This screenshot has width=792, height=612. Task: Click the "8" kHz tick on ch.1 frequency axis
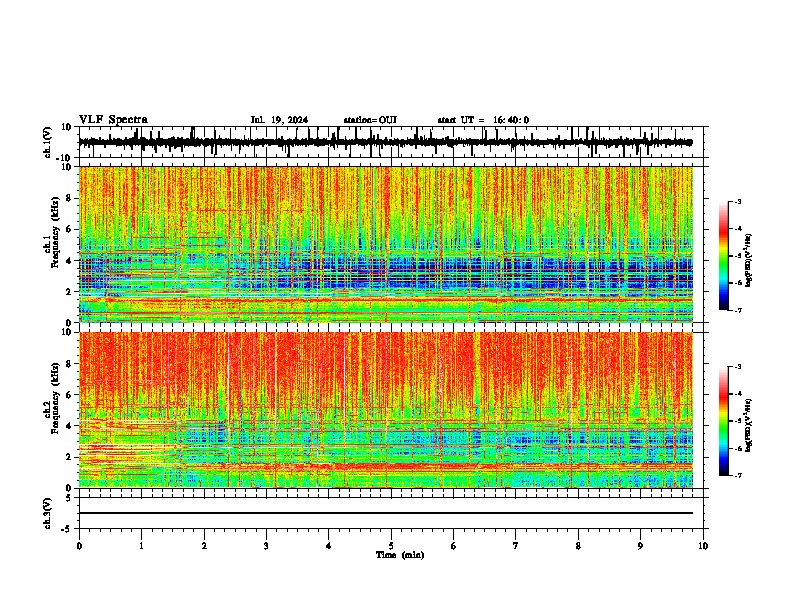(70, 198)
